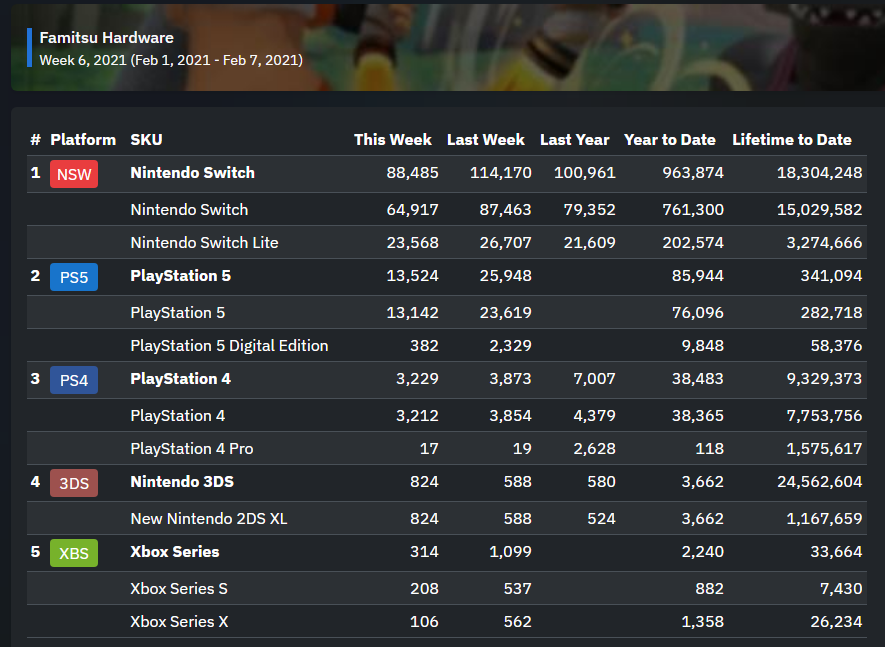Screen dimensions: 885x647
Task: Click Nintendo 3DS lifetime 24,562,604
Action: point(820,482)
